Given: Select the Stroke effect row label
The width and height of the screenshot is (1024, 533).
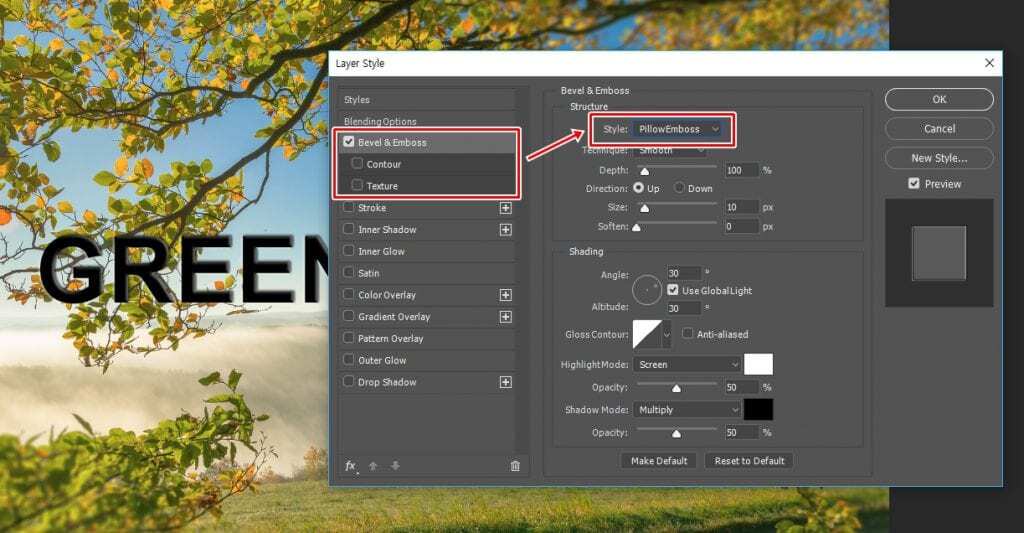Looking at the screenshot, I should [x=372, y=208].
